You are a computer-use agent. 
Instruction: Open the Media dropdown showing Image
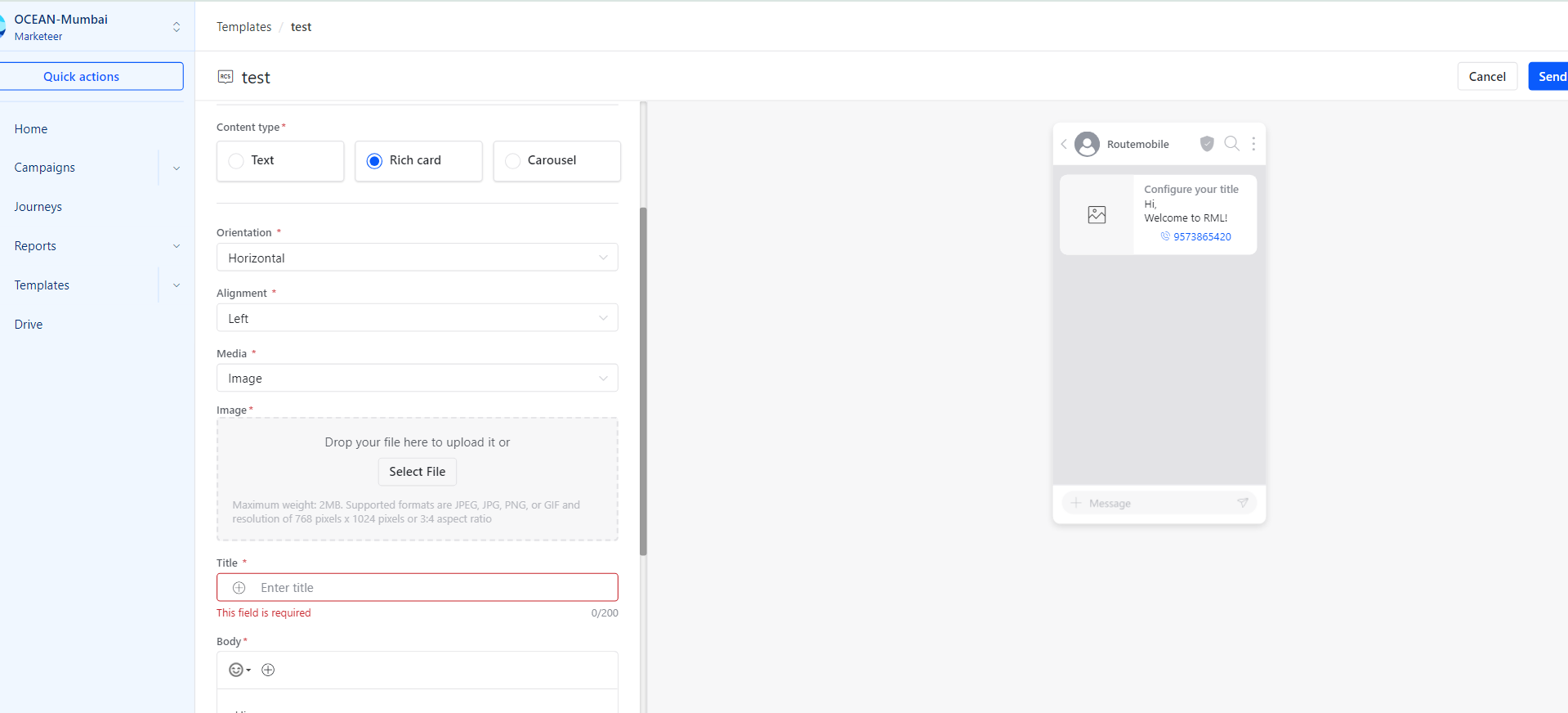(x=417, y=379)
